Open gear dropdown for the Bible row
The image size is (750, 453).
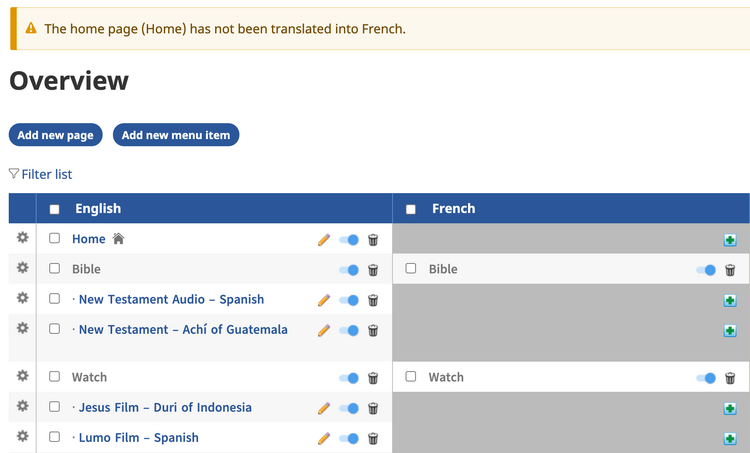pos(23,267)
